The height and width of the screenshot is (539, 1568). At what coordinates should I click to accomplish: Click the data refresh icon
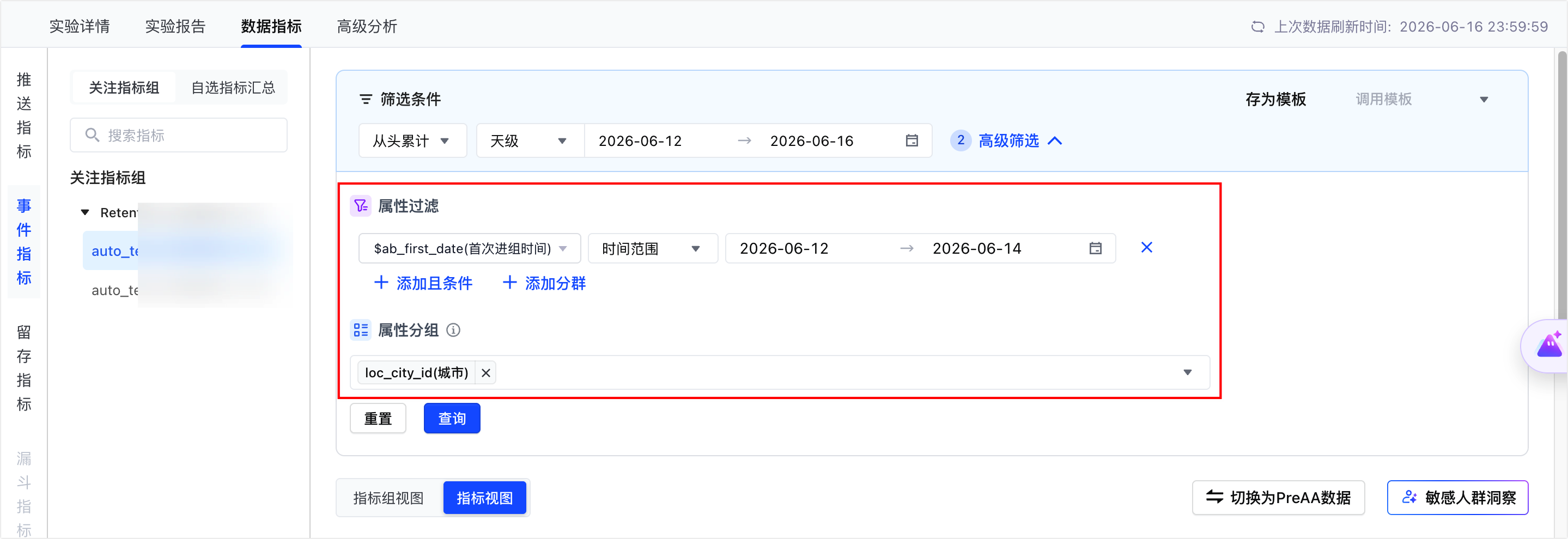click(1257, 27)
